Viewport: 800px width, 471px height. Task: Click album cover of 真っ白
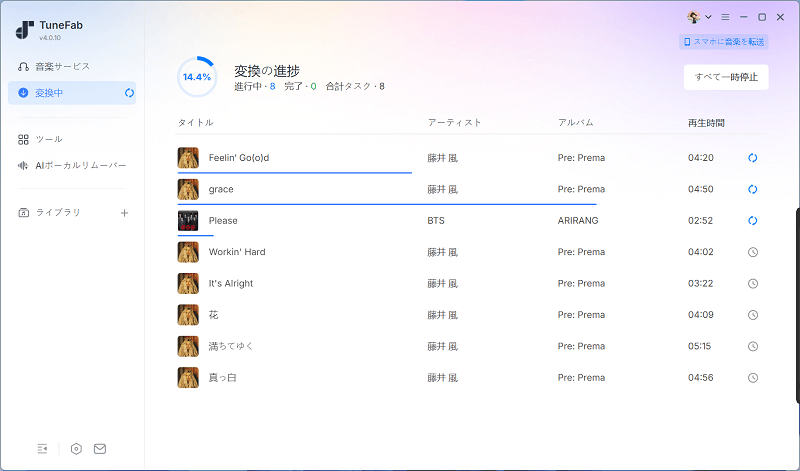click(x=188, y=378)
